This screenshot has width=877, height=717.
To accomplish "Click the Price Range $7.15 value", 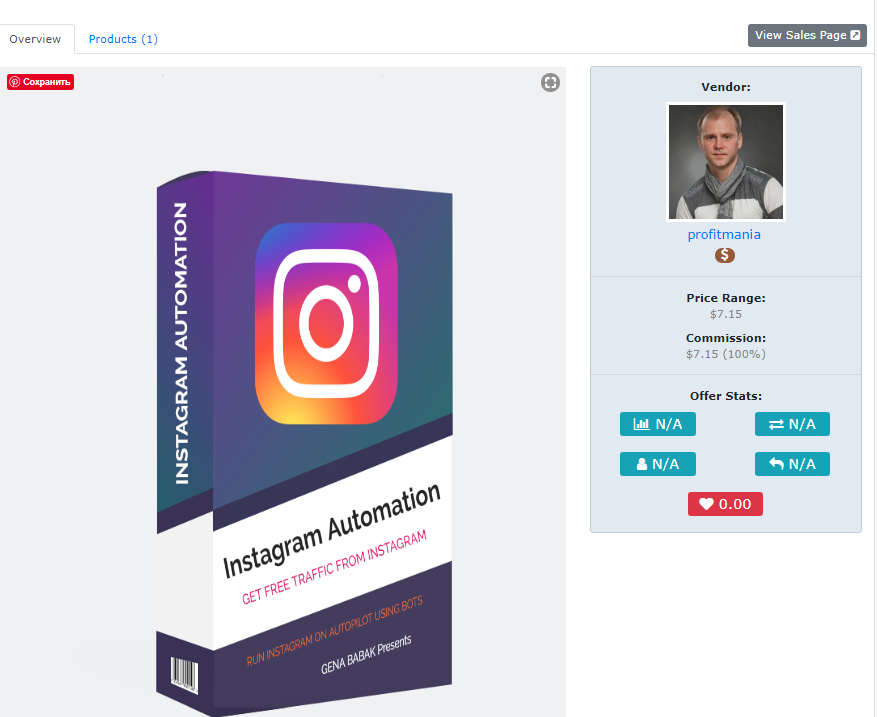I will click(726, 314).
